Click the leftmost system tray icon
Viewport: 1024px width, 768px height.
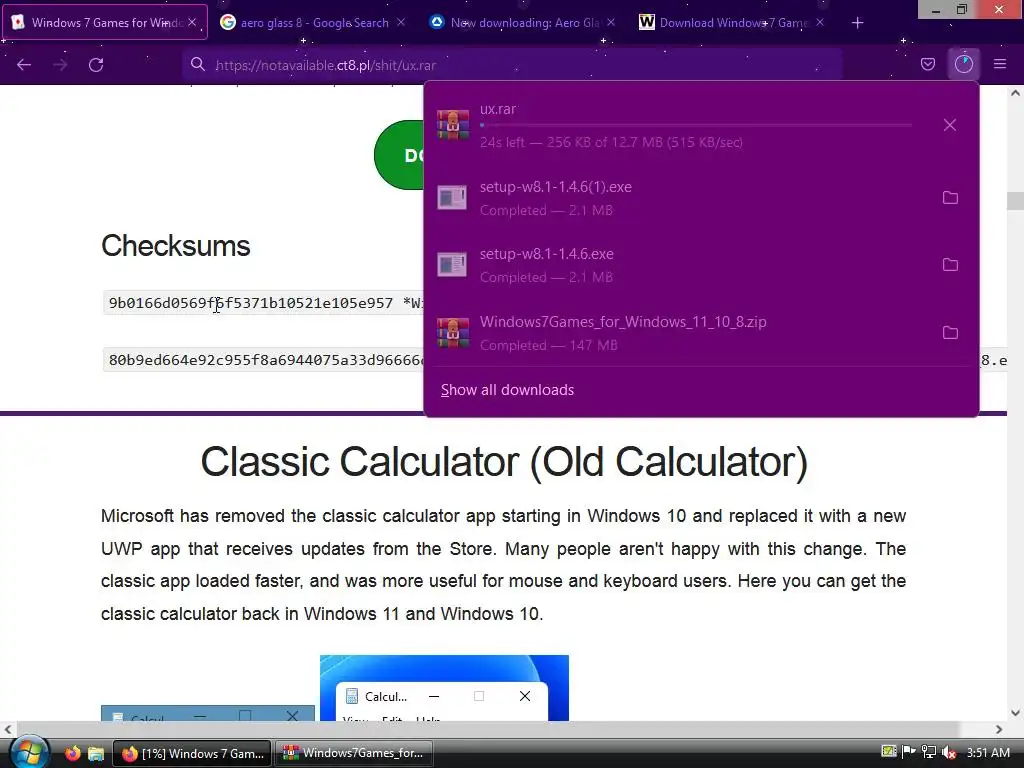pyautogui.click(x=889, y=752)
